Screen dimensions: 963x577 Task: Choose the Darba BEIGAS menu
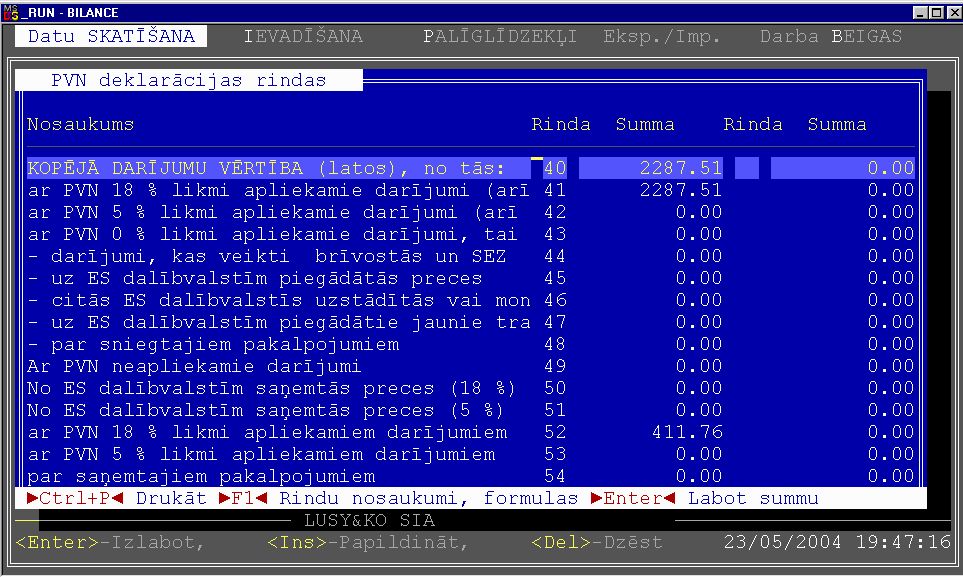pyautogui.click(x=830, y=37)
